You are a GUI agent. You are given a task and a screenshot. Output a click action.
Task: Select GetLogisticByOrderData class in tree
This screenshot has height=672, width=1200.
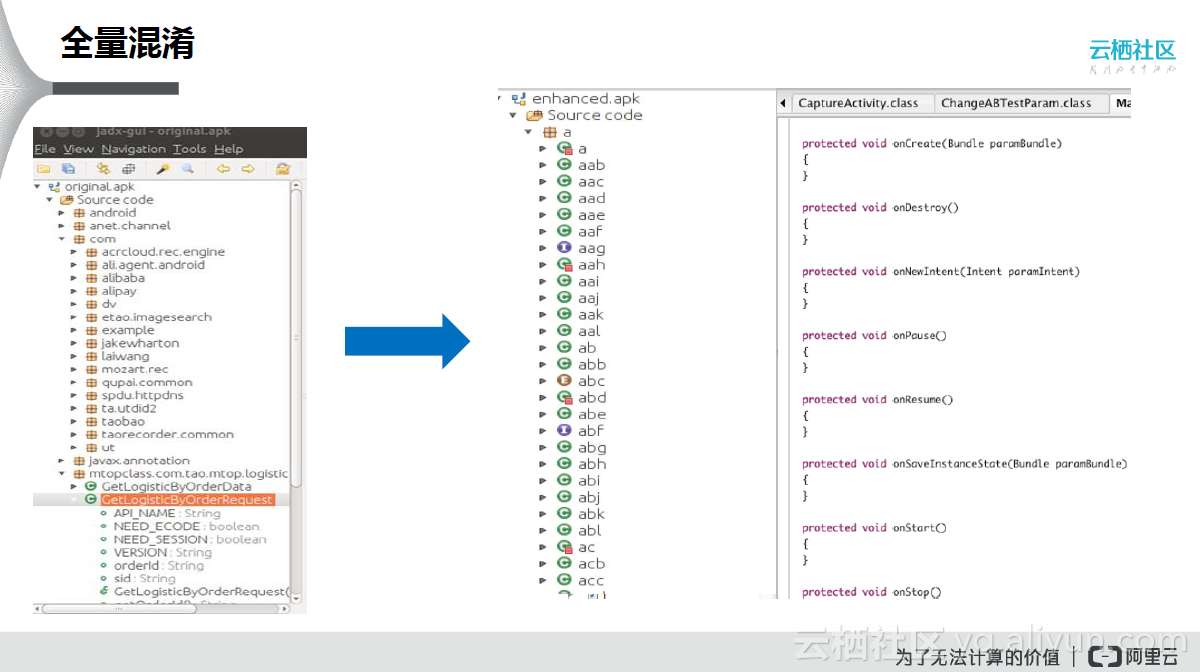point(176,486)
